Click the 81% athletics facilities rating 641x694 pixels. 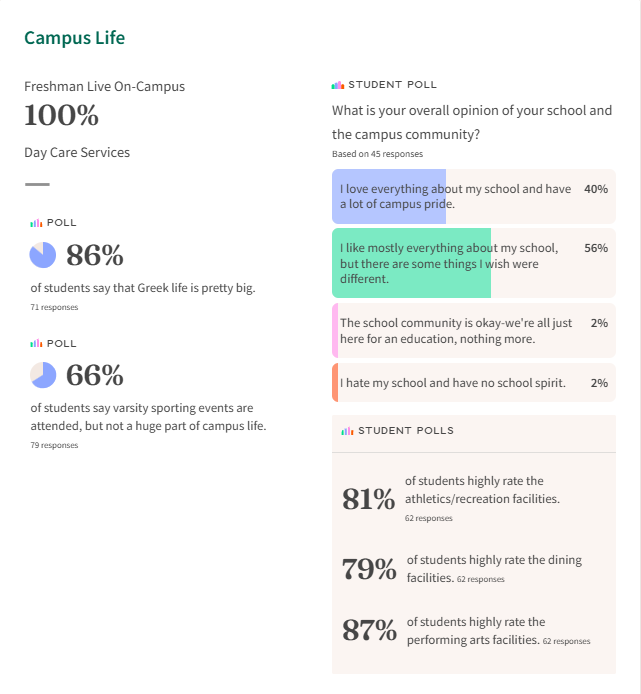click(369, 499)
